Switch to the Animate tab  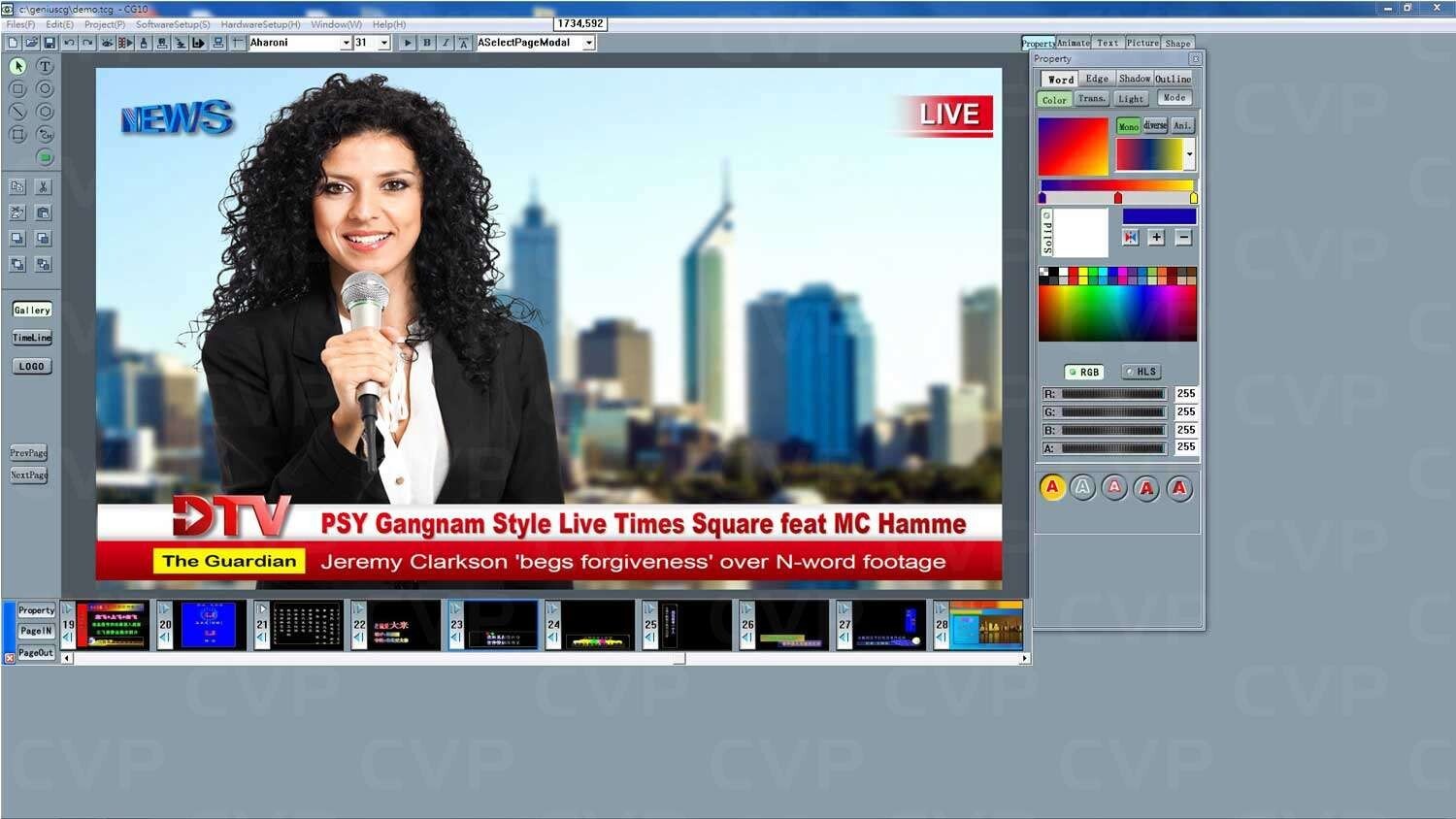point(1074,43)
